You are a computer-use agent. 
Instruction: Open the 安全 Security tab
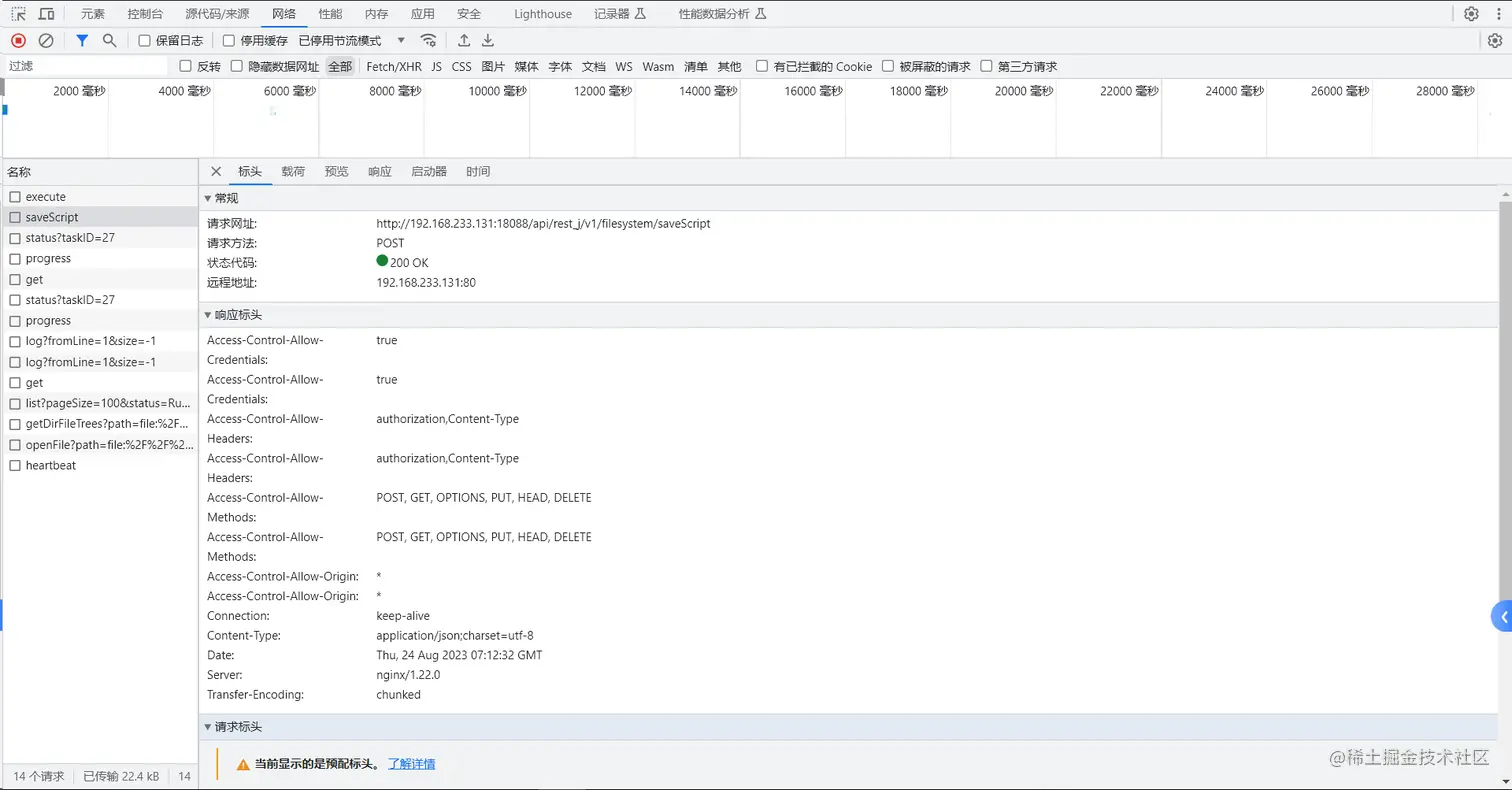coord(469,14)
